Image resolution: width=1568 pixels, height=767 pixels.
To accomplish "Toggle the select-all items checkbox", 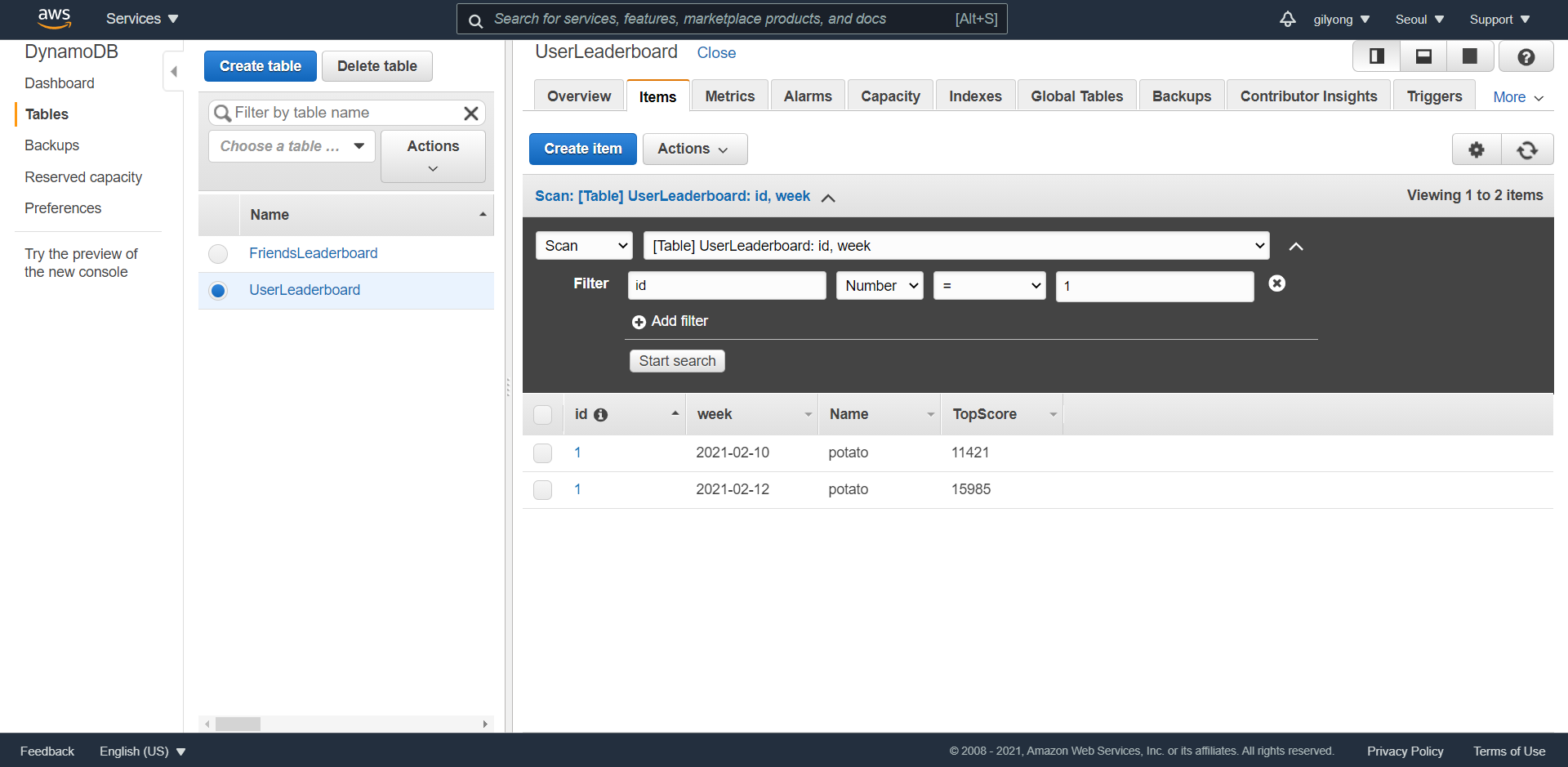I will point(542,415).
